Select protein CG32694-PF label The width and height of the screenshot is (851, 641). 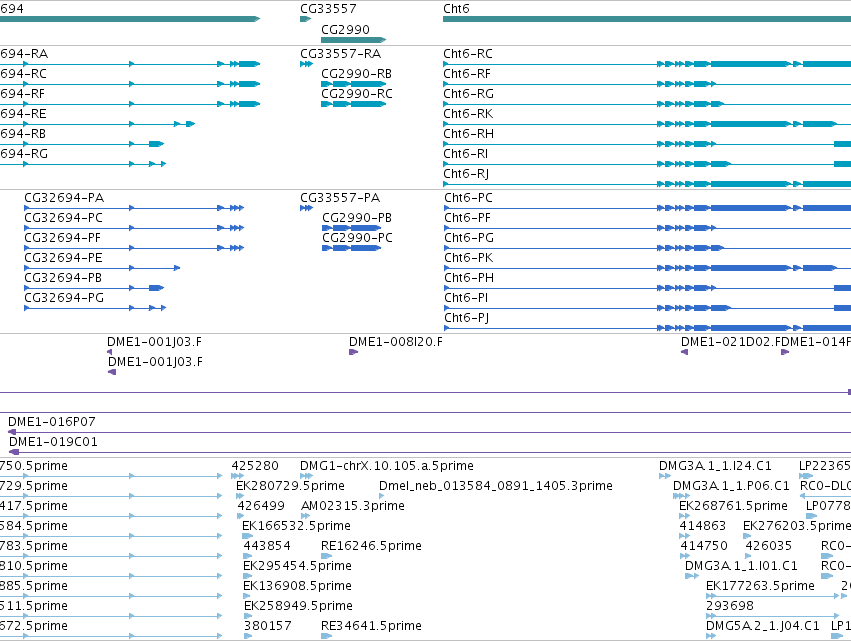tap(62, 238)
